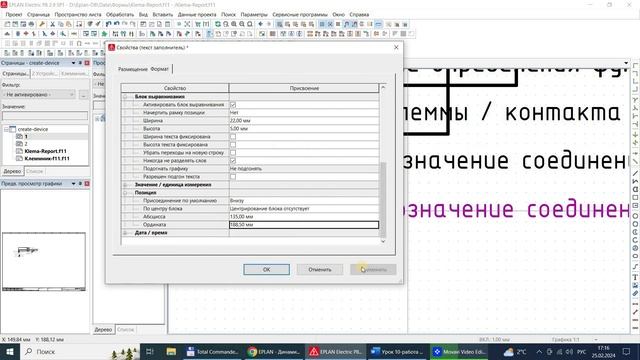Open the Страницы panel header dropdown arrow
The width and height of the screenshot is (640, 360).
[x=73, y=63]
